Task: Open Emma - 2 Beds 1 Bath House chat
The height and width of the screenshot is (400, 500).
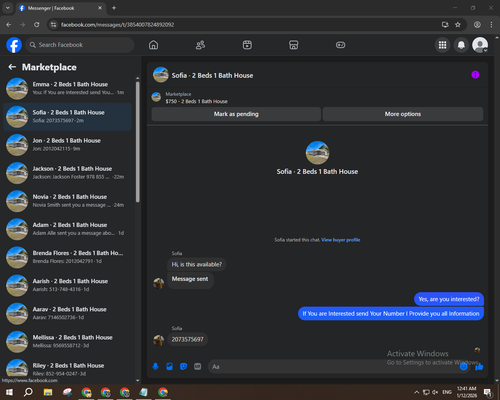Action: [68, 88]
